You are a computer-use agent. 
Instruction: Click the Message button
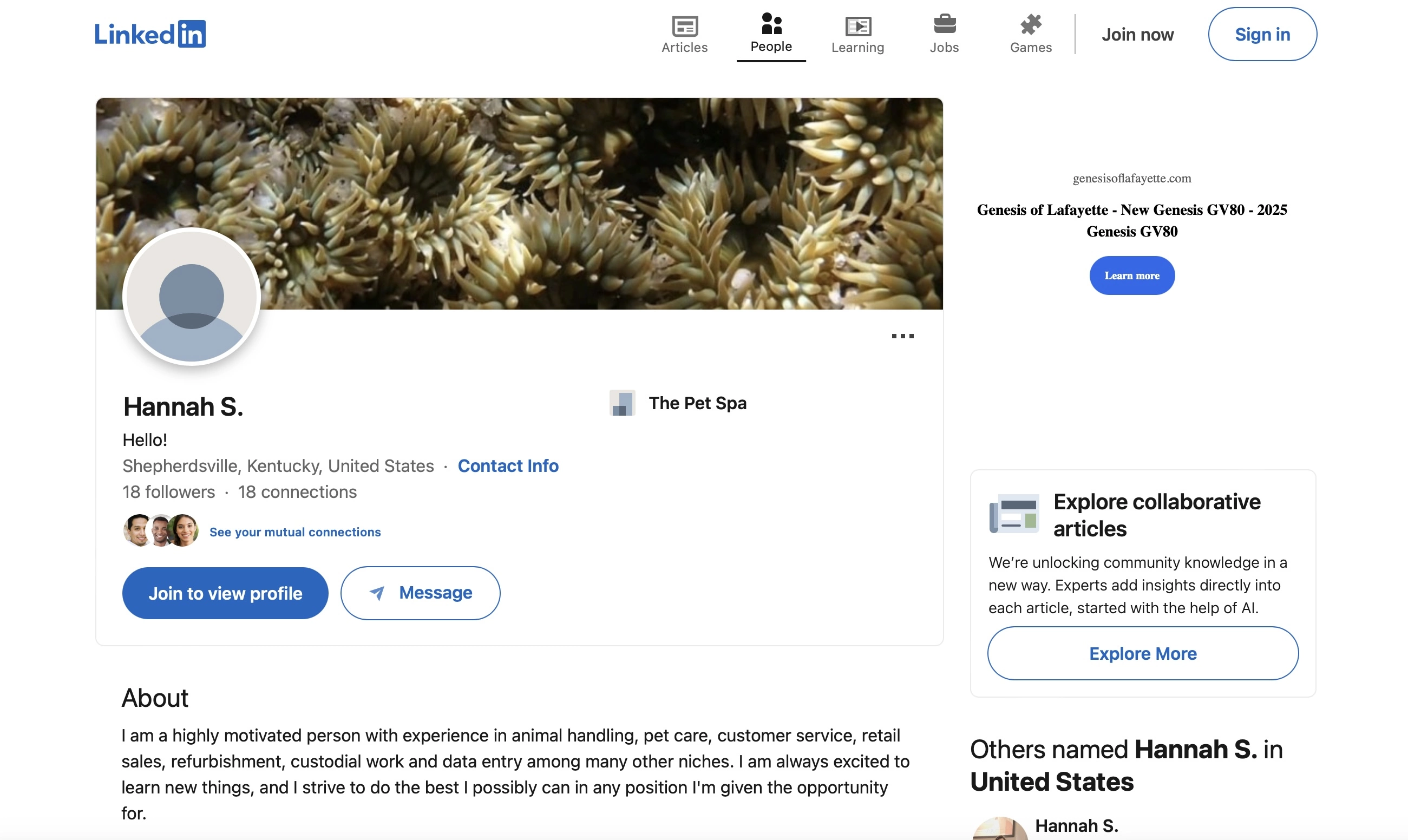[x=420, y=593]
